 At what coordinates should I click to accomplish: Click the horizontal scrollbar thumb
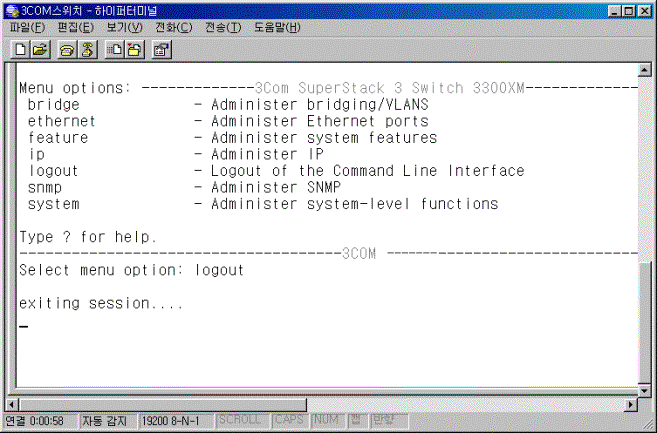point(163,404)
